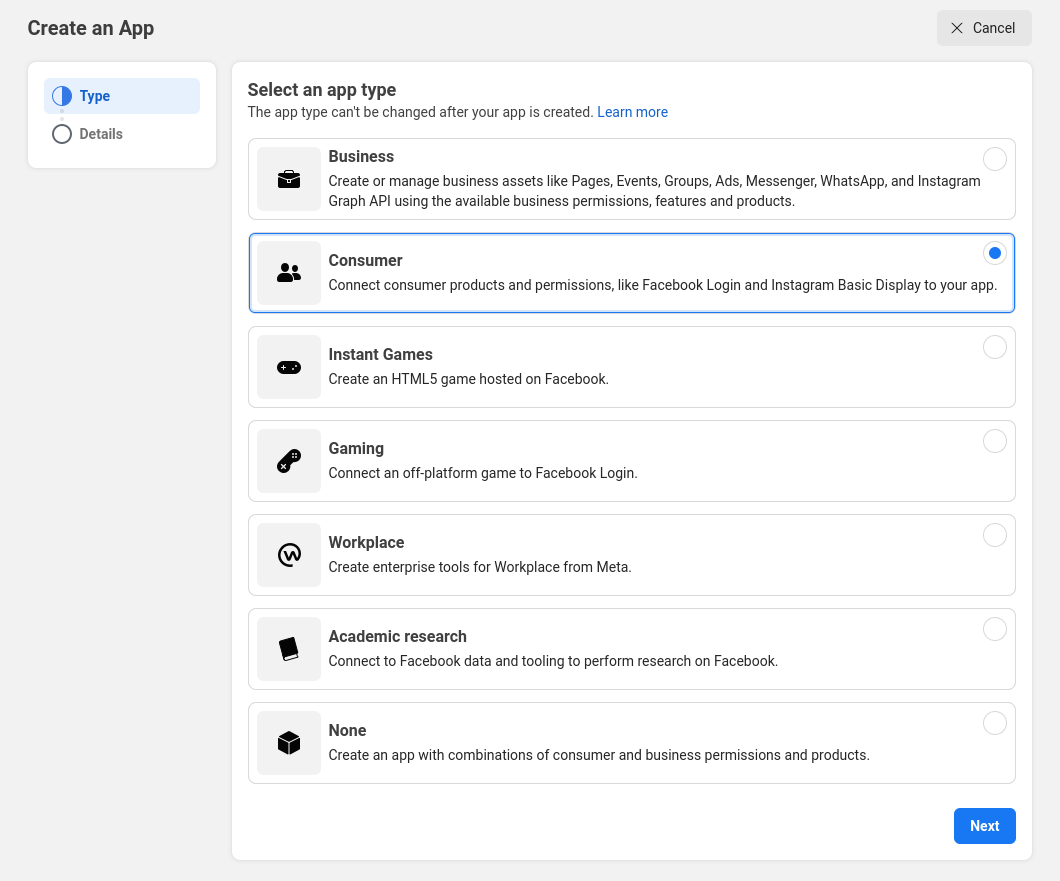Viewport: 1060px width, 881px height.
Task: Click the Workplace logo icon
Action: (289, 555)
